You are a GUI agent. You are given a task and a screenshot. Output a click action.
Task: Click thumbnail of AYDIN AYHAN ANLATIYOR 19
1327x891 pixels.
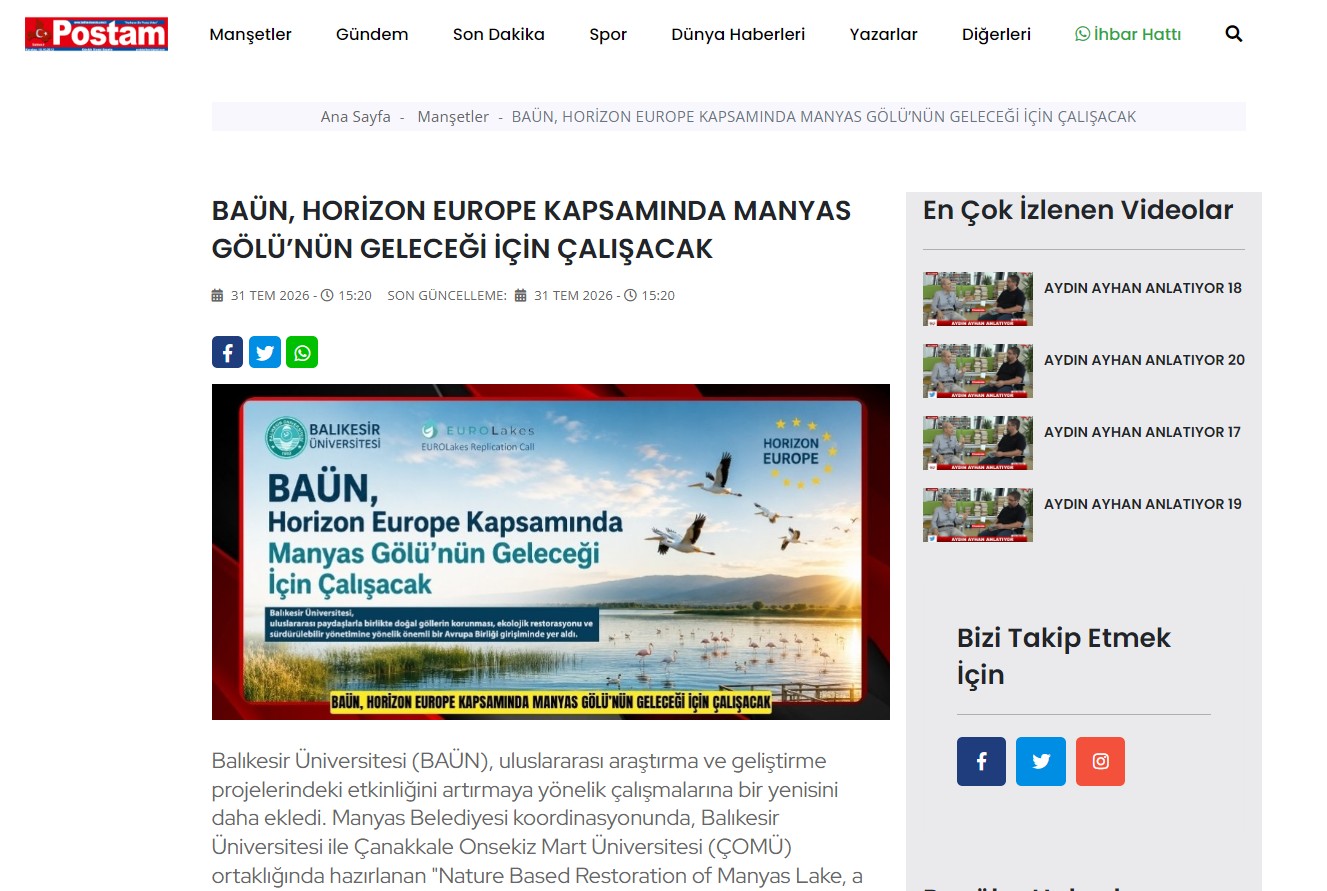coord(978,515)
